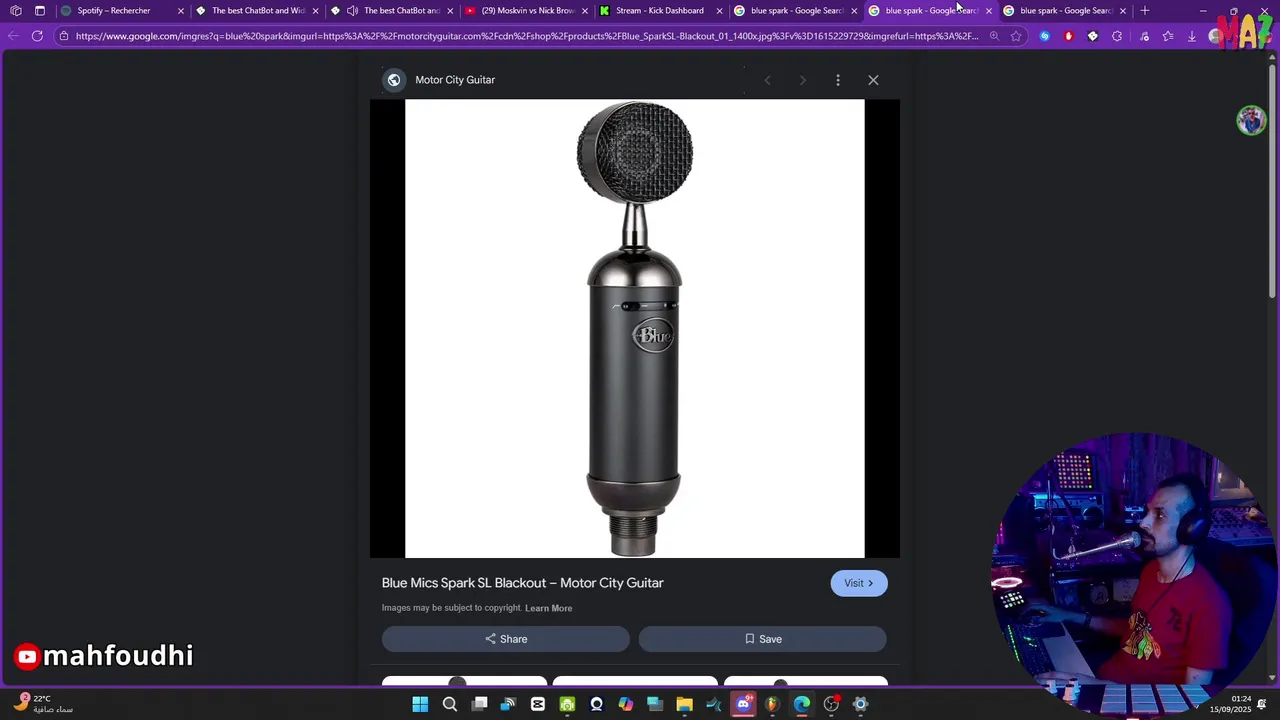Go to the previous image result arrow
This screenshot has width=1280, height=720.
tap(767, 80)
